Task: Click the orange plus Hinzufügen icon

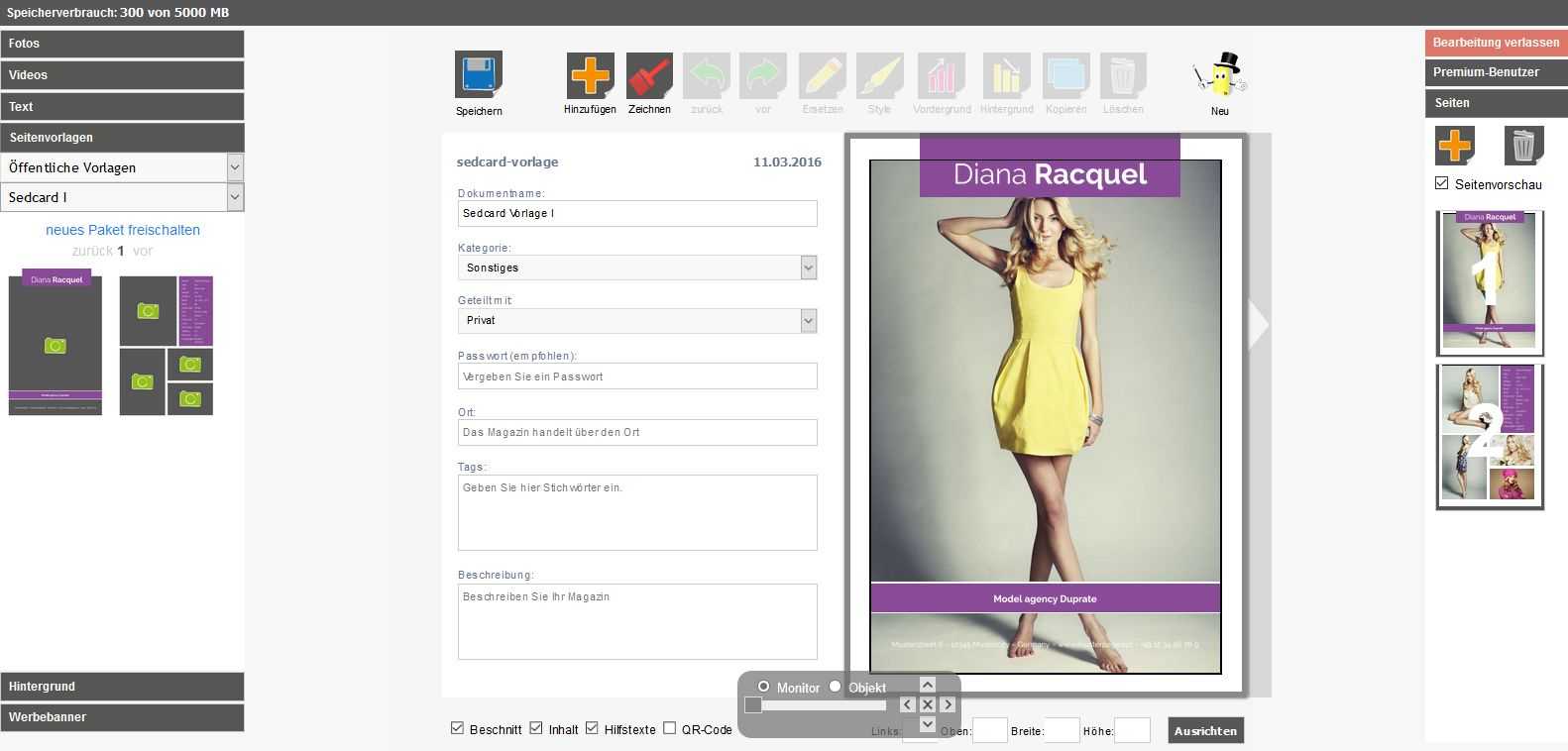Action: [590, 75]
